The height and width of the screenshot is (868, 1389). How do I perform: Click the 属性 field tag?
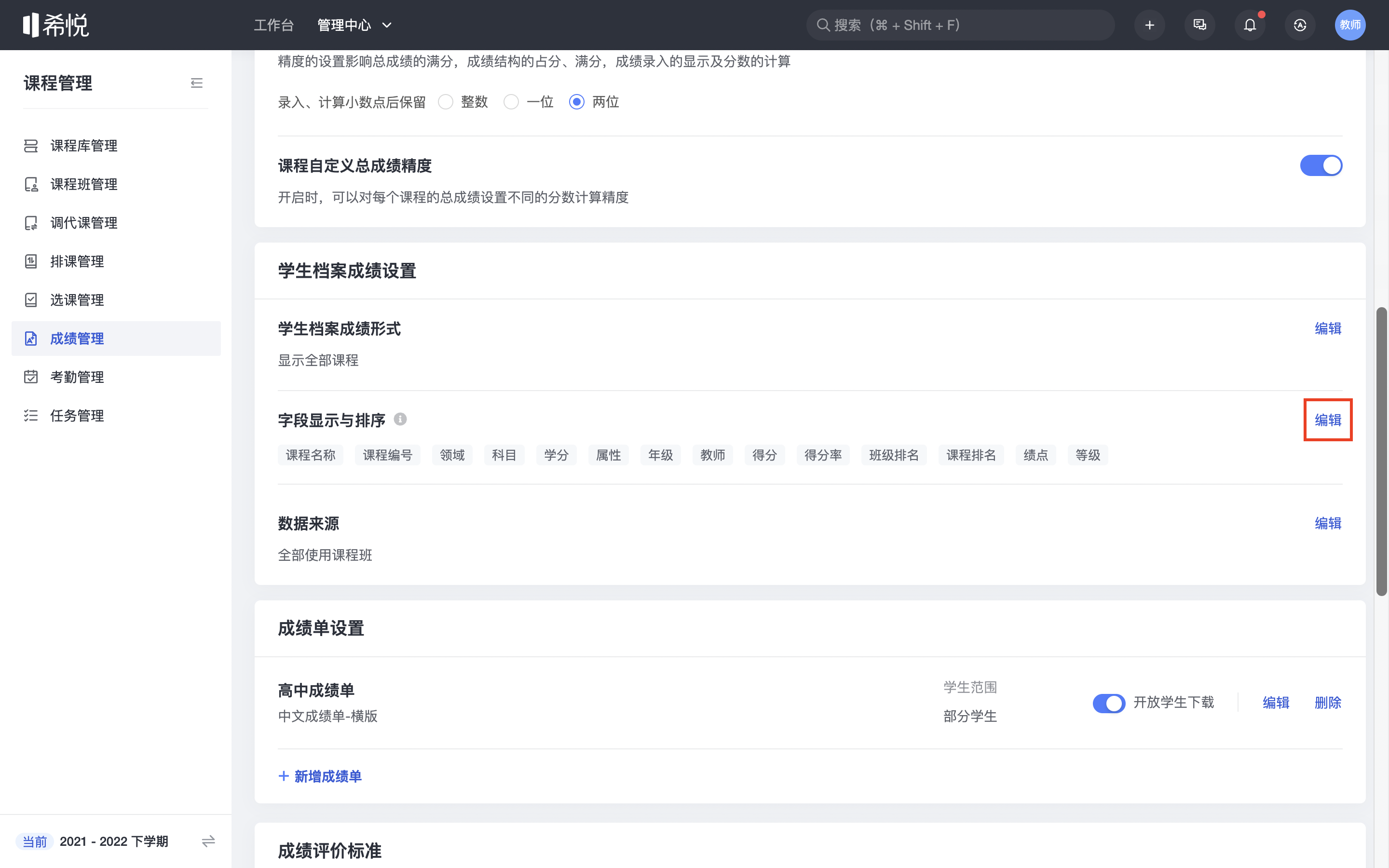(x=608, y=455)
